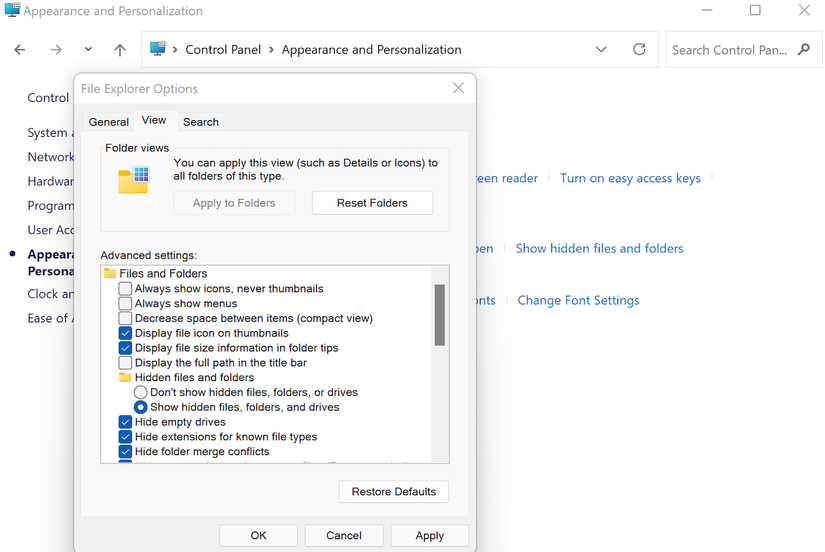Screen dimensions: 825x552
Task: Select Show hidden files, folders, and drives
Action: point(140,407)
